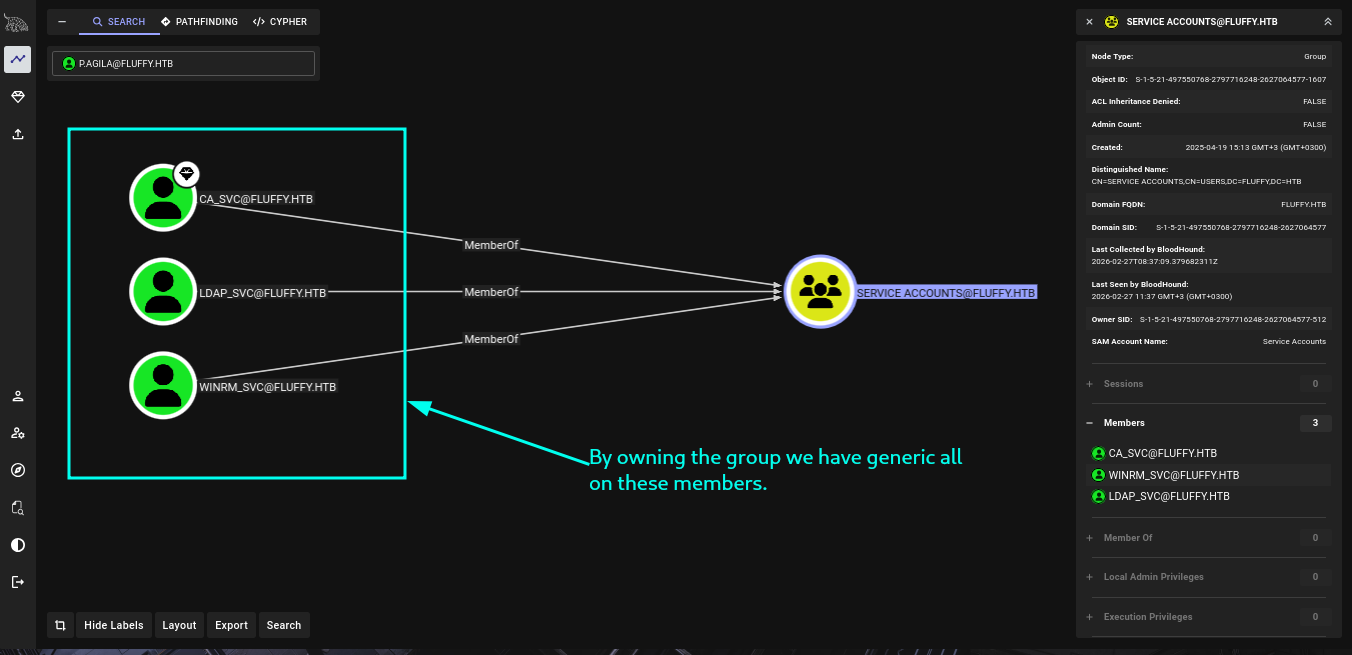The image size is (1352, 655).
Task: Click the upload data icon in sidebar
Action: click(18, 134)
